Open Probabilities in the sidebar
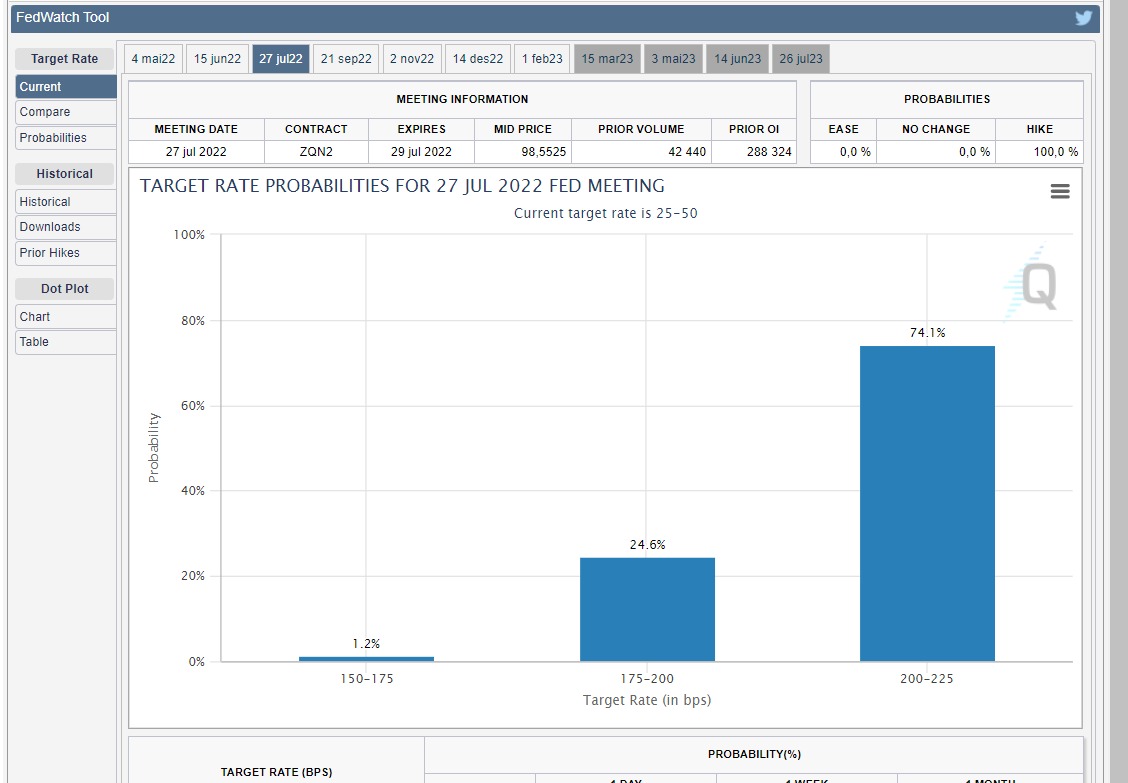 pos(65,137)
